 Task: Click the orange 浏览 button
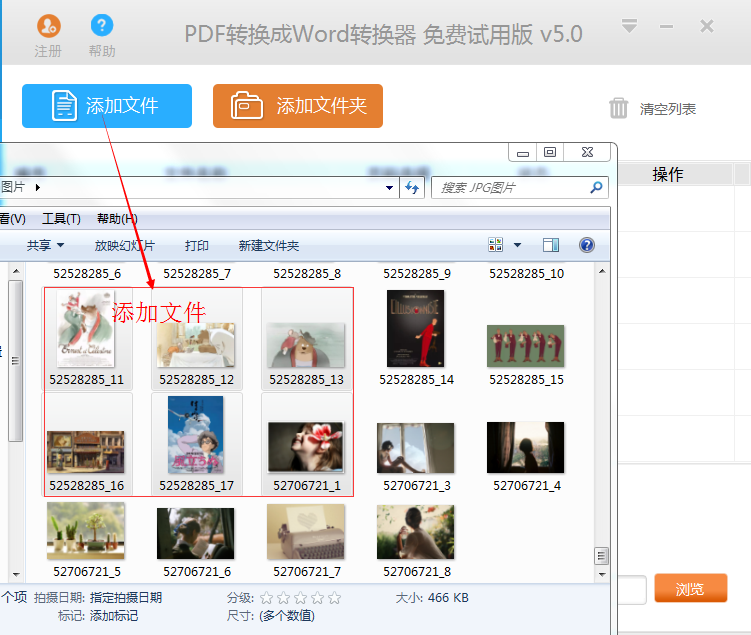coord(690,588)
